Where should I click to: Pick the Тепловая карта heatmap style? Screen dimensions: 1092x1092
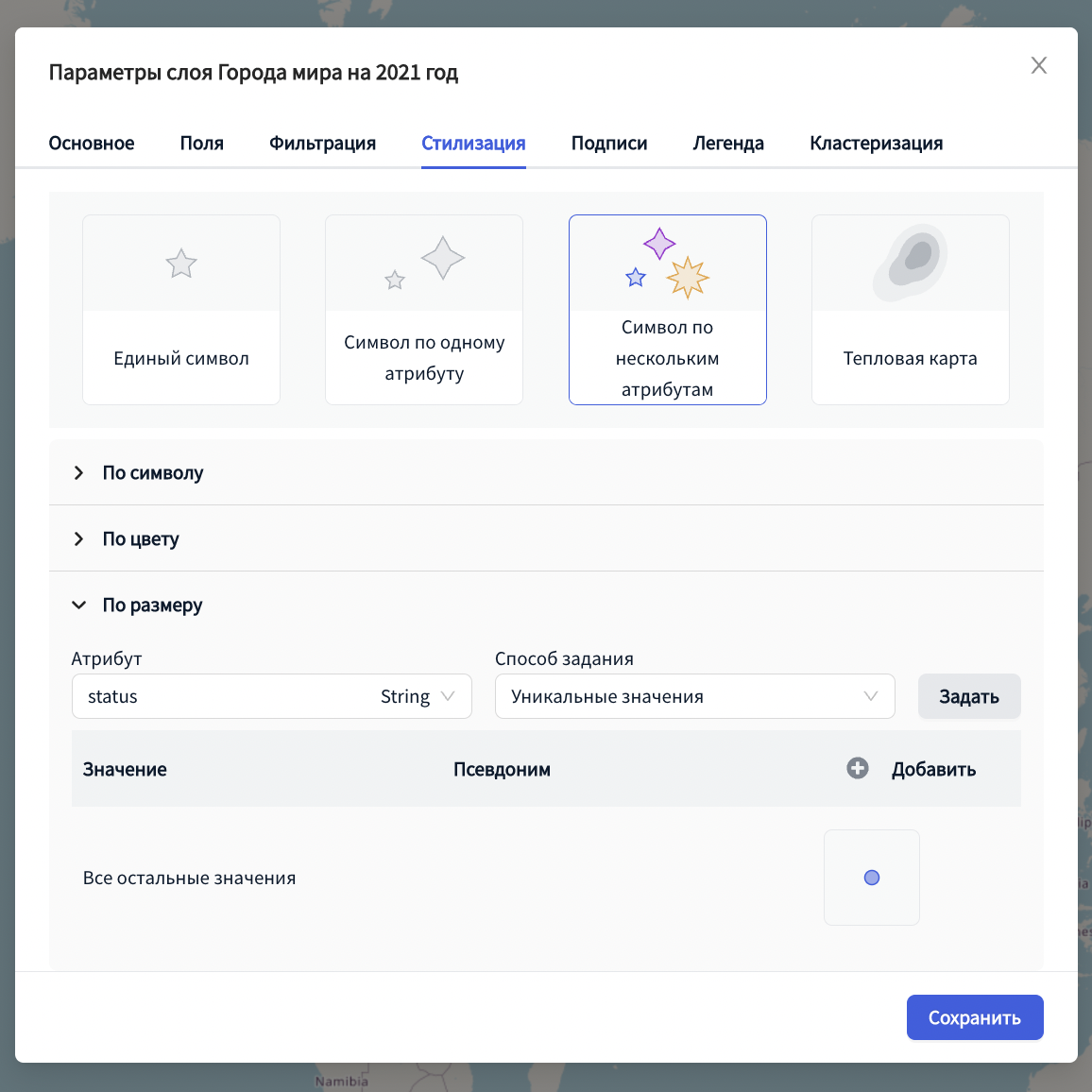tap(910, 310)
